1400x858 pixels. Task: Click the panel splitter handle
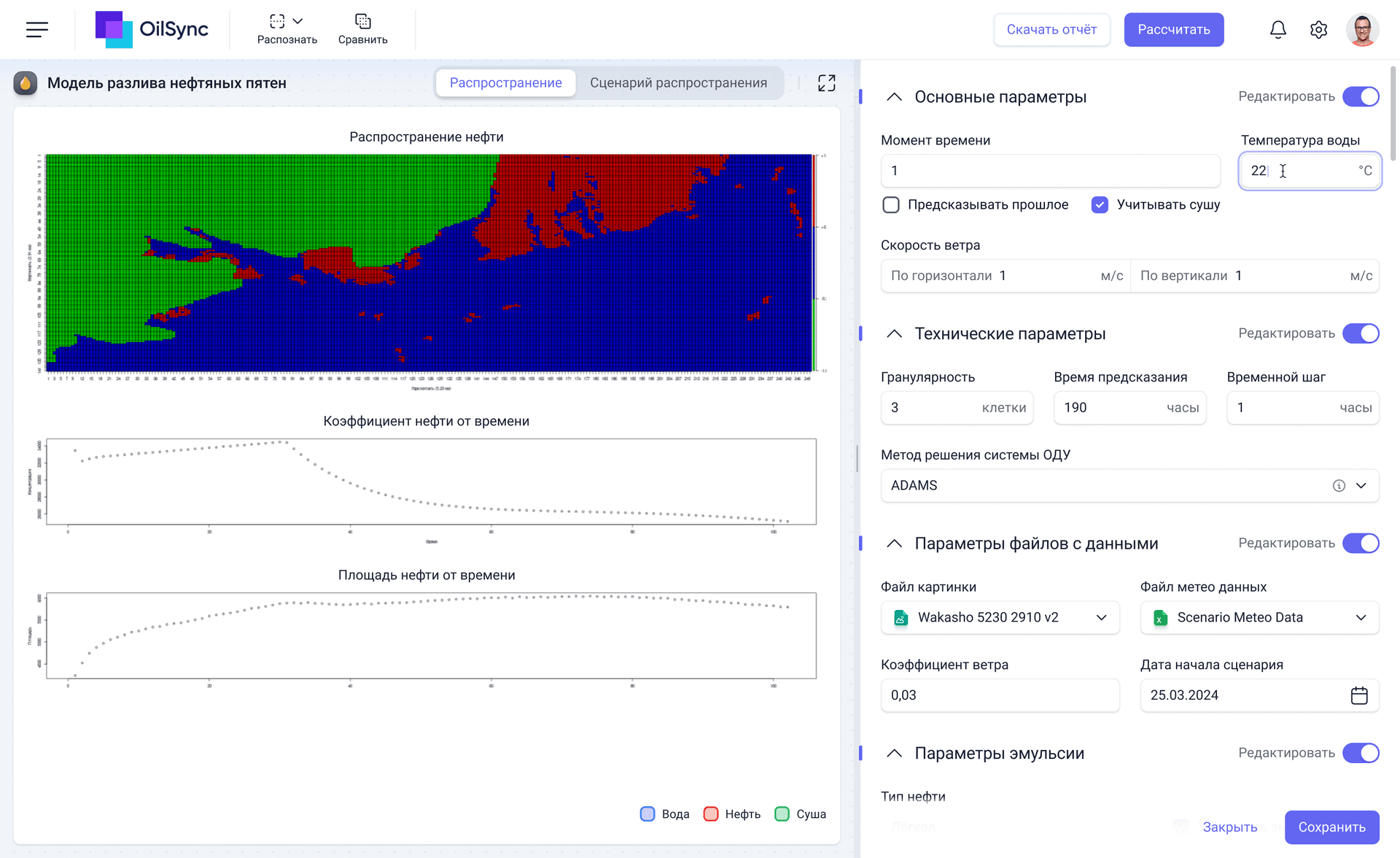click(x=857, y=458)
